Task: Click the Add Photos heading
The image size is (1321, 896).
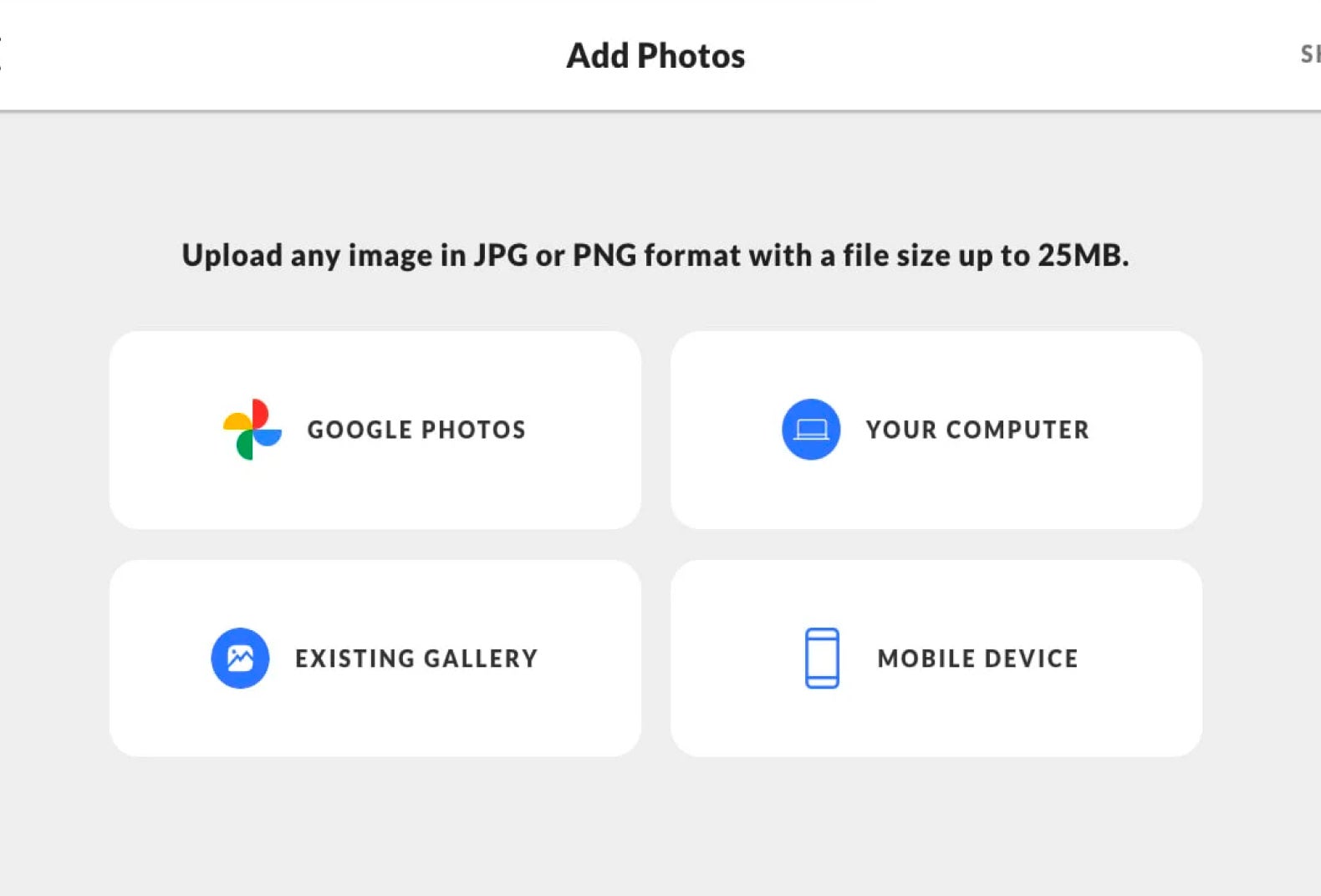Action: pos(655,56)
